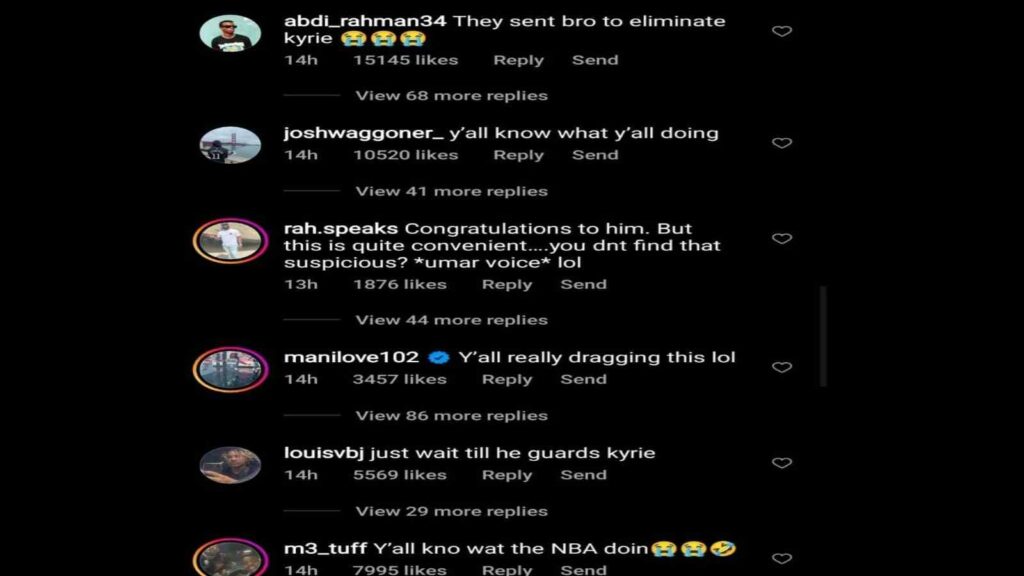Send joshwaggoner_'s comment

click(x=595, y=155)
